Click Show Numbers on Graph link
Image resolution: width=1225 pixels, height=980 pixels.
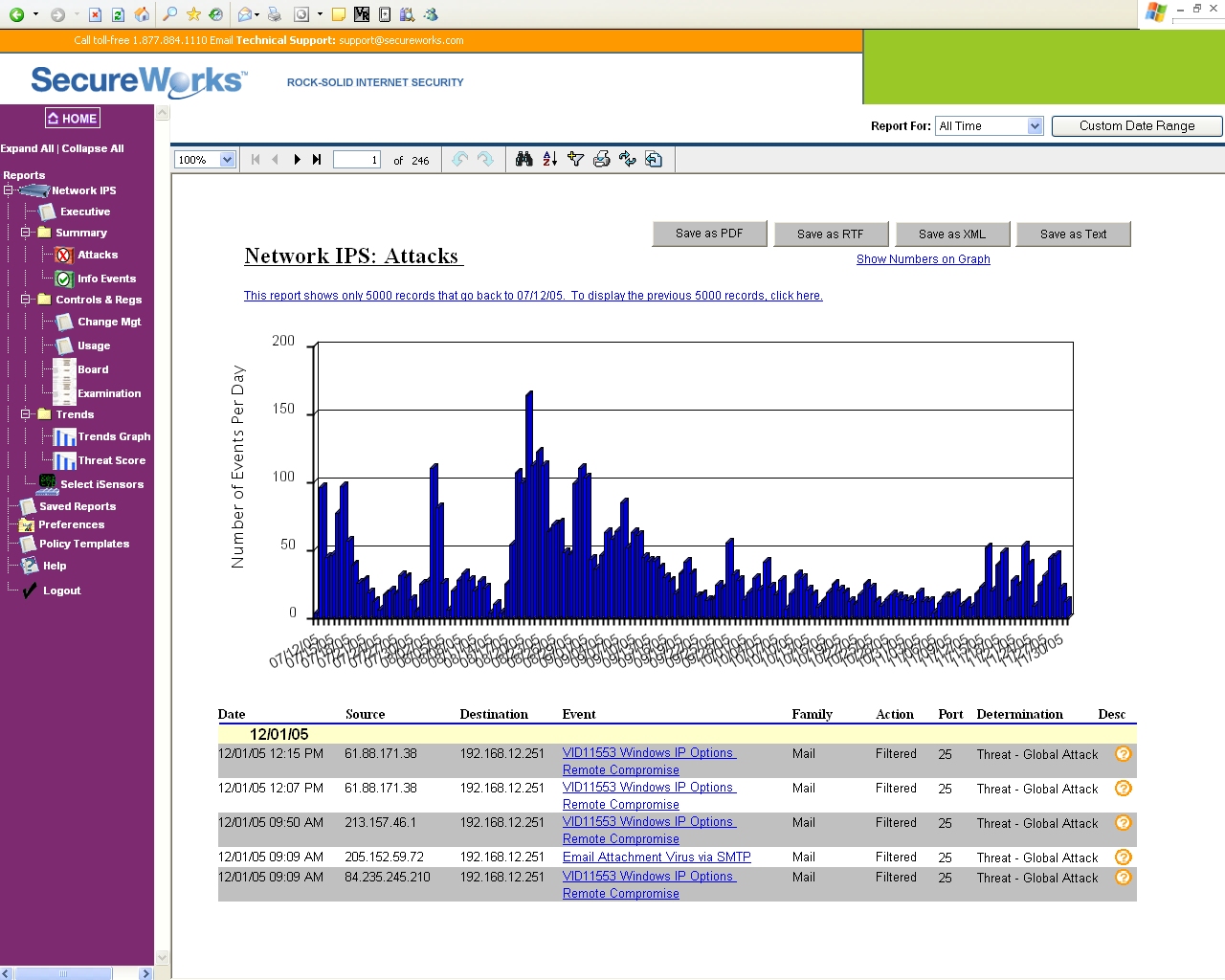[x=923, y=259]
